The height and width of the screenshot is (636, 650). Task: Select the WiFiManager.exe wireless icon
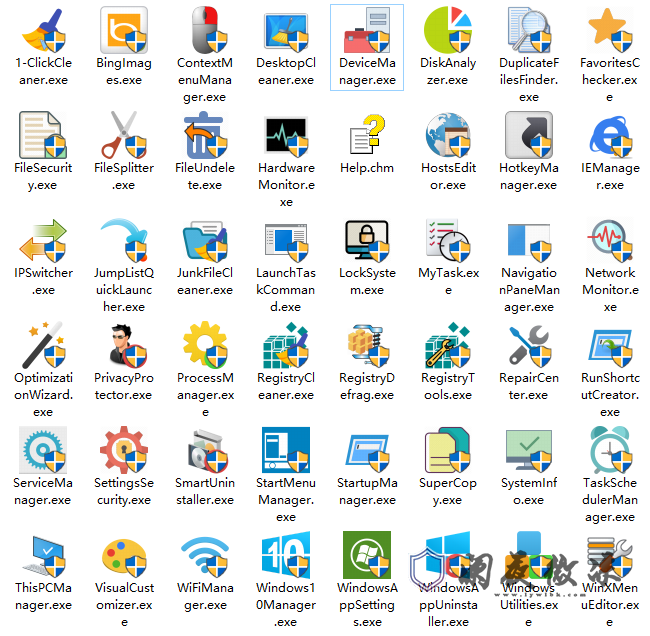pyautogui.click(x=205, y=555)
